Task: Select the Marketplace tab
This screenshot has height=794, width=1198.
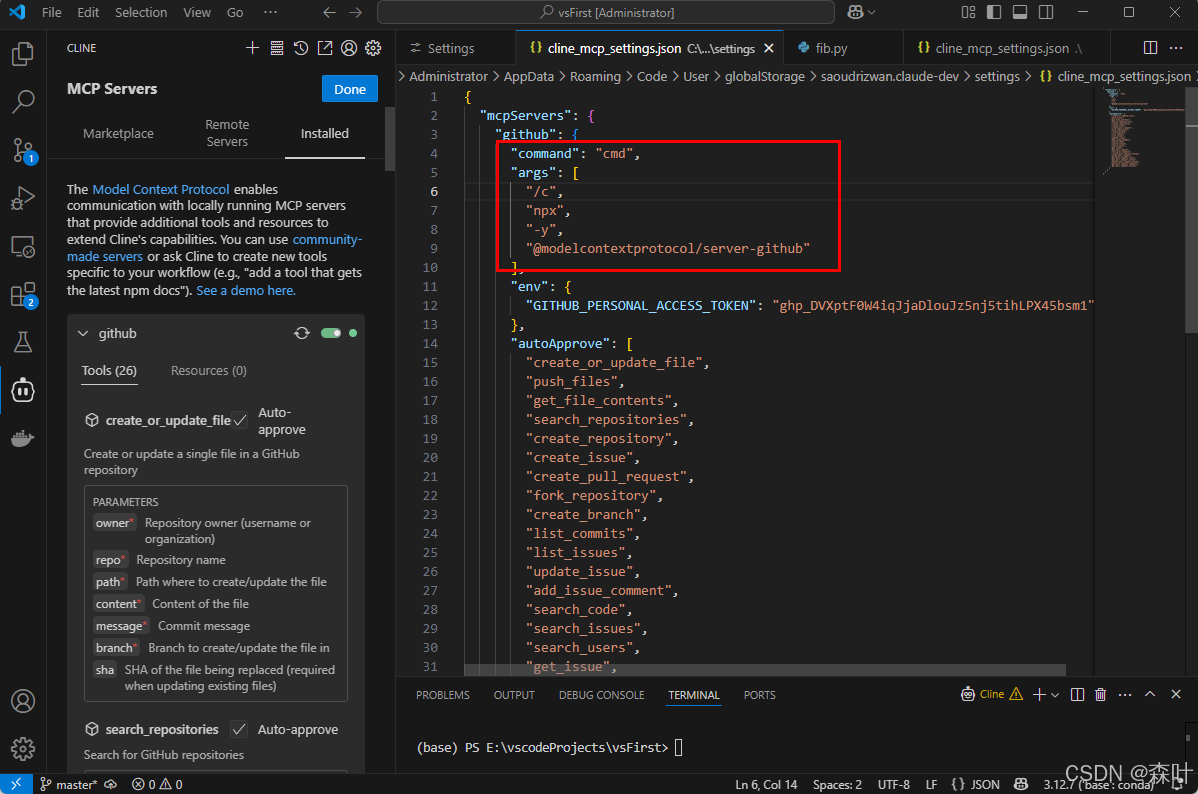Action: pyautogui.click(x=118, y=134)
